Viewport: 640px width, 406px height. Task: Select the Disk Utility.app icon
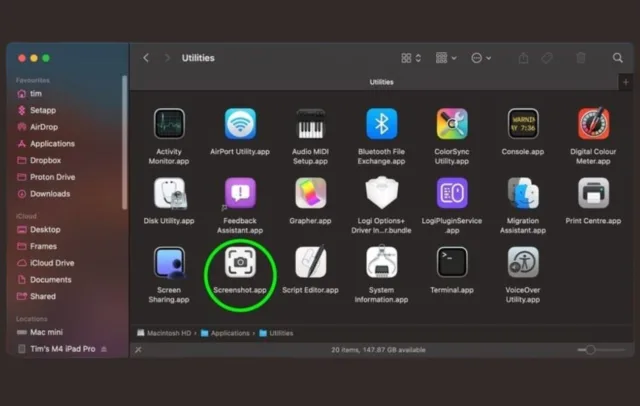169,193
